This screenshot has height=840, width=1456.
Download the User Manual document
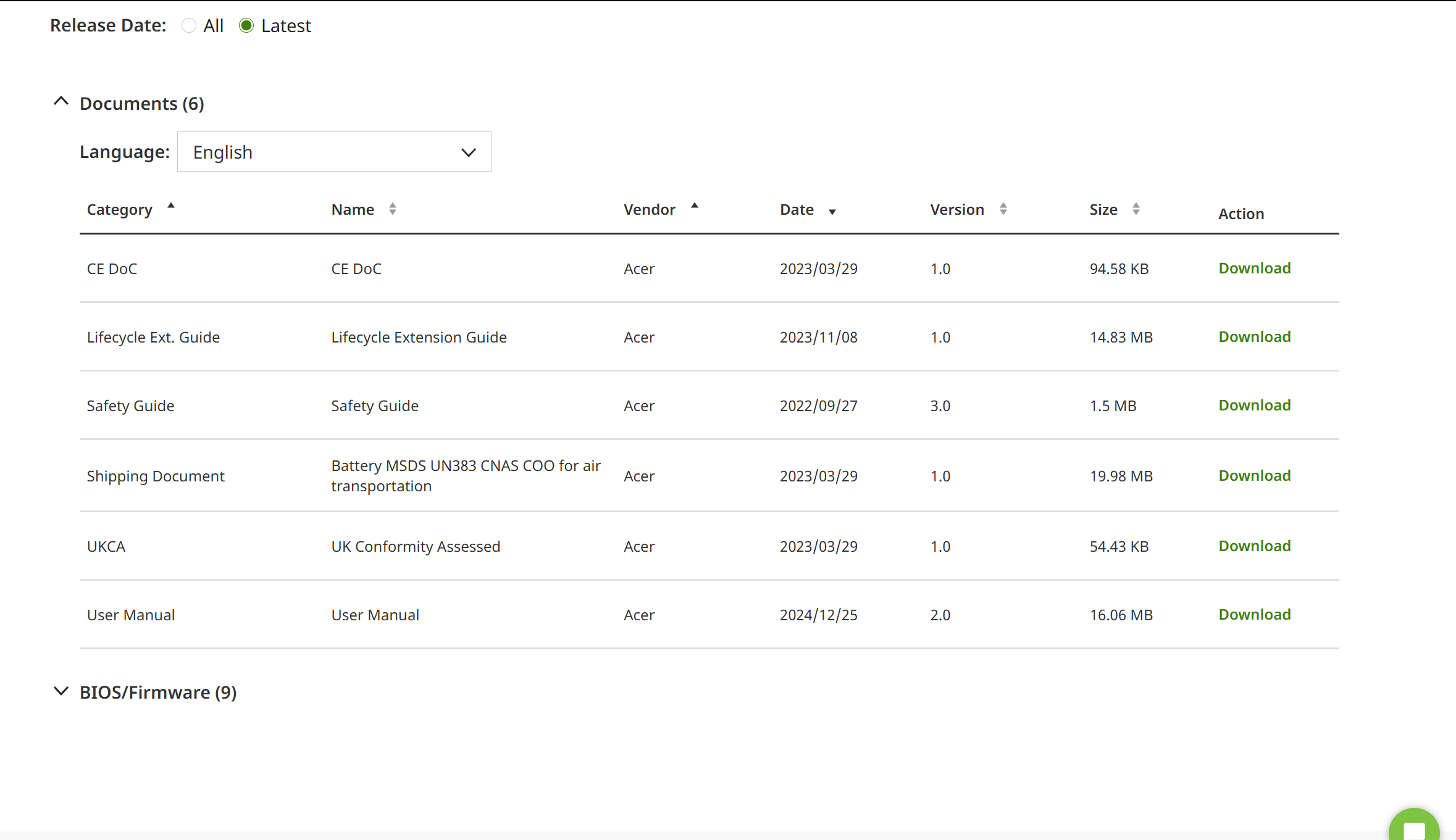coord(1254,615)
